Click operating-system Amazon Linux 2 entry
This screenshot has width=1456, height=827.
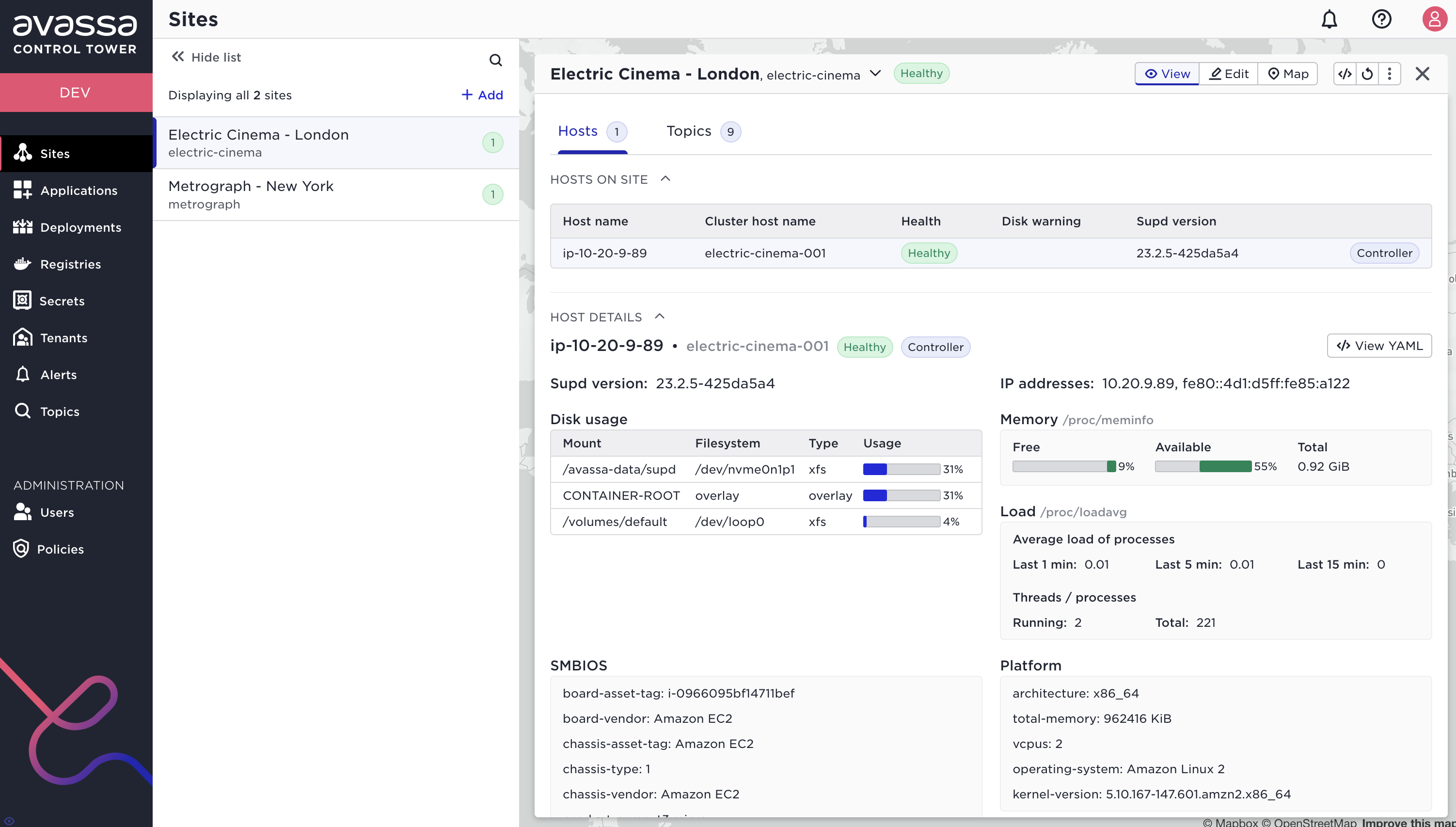pos(1118,769)
